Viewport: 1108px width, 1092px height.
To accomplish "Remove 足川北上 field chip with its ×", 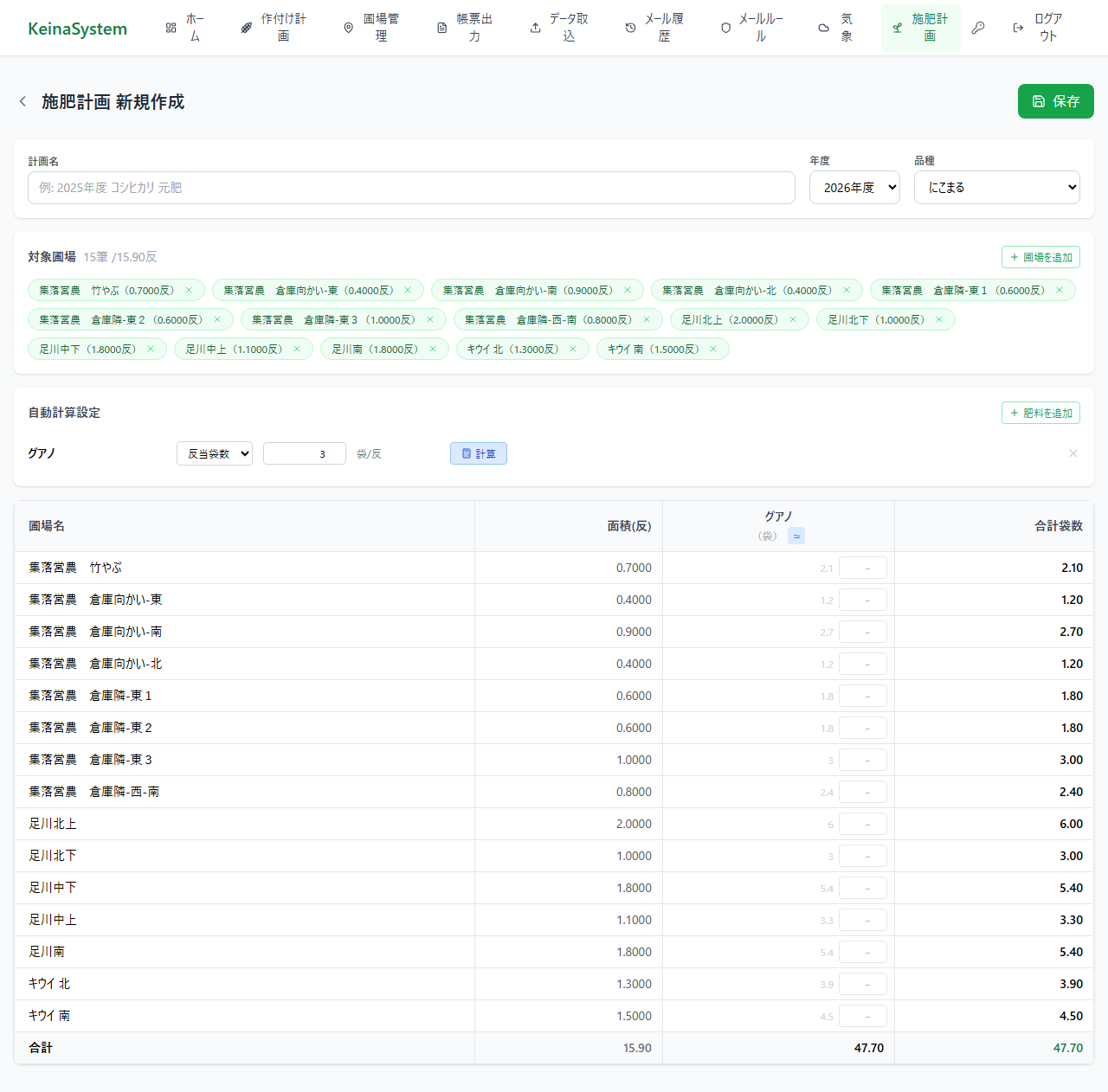I will coord(793,319).
